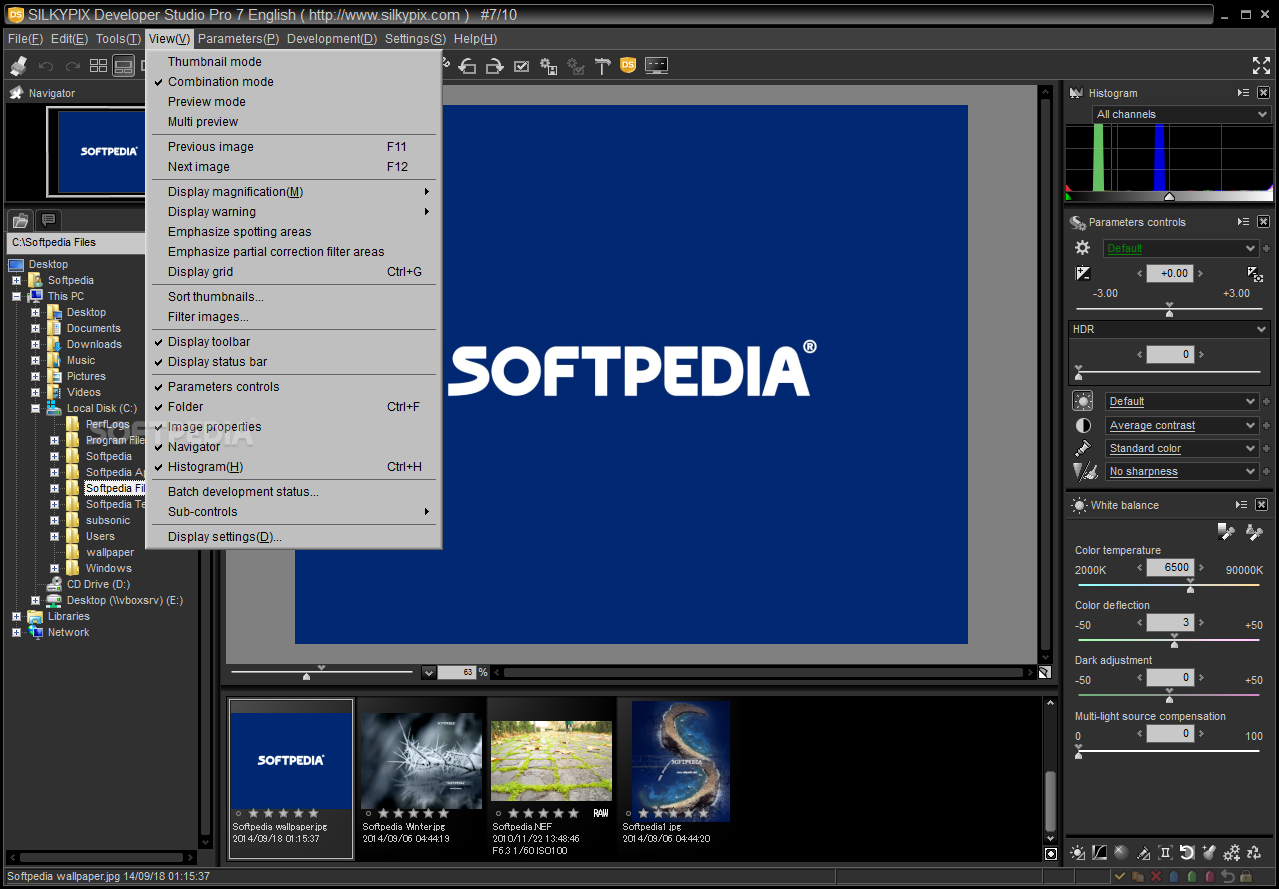Collapse the This PC tree node
Image resolution: width=1279 pixels, height=889 pixels.
click(x=17, y=296)
